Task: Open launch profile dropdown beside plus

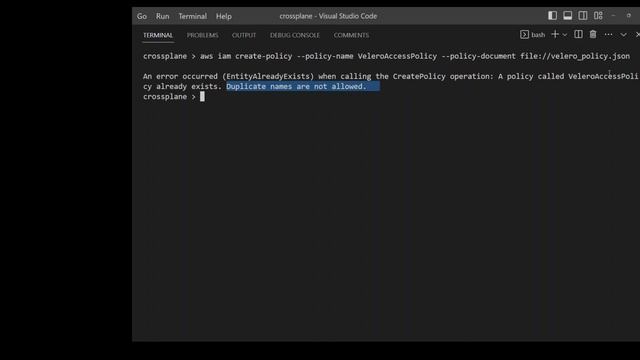Action: 565,35
